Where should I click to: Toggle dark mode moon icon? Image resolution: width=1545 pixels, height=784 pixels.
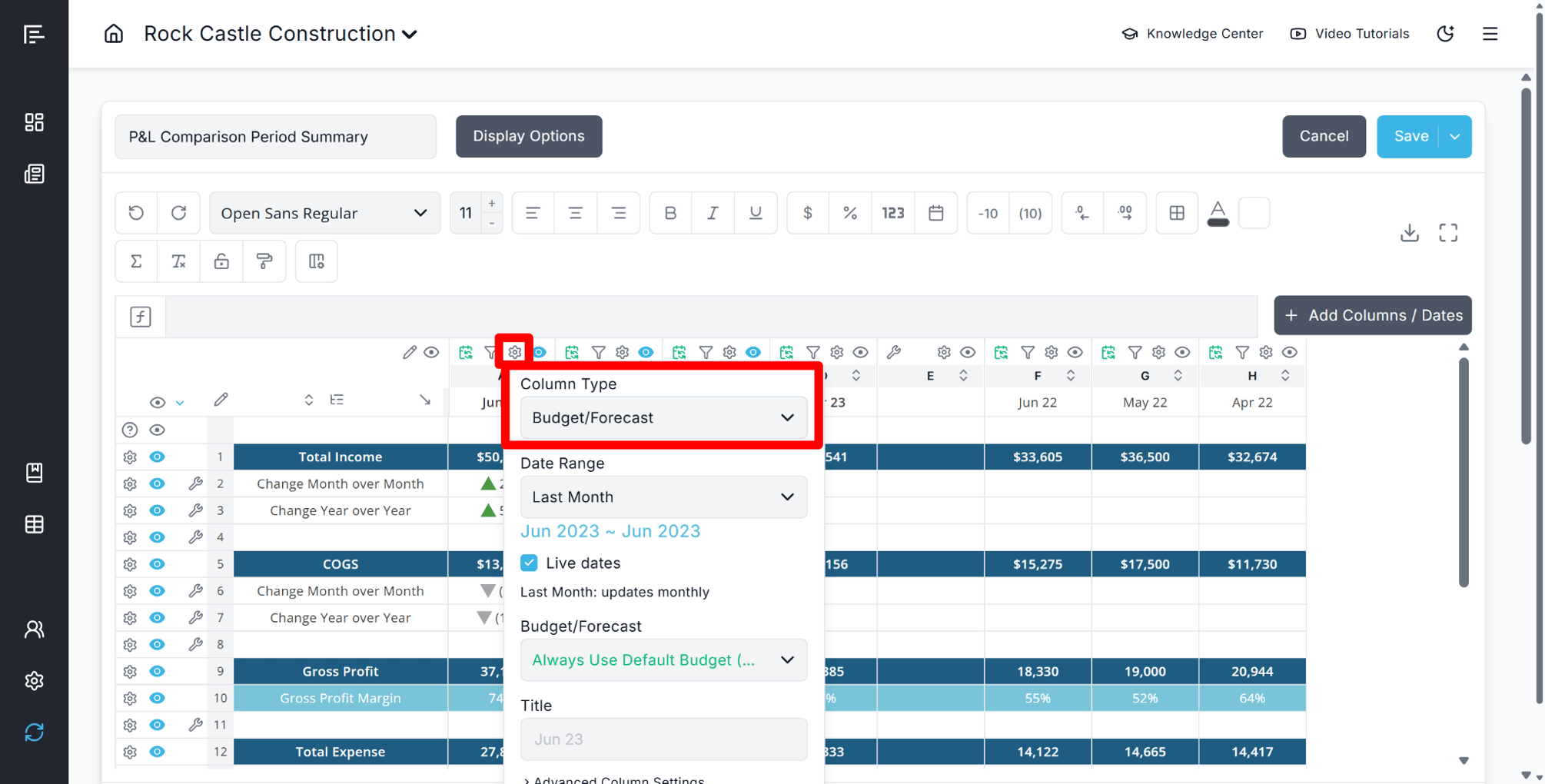pos(1445,34)
